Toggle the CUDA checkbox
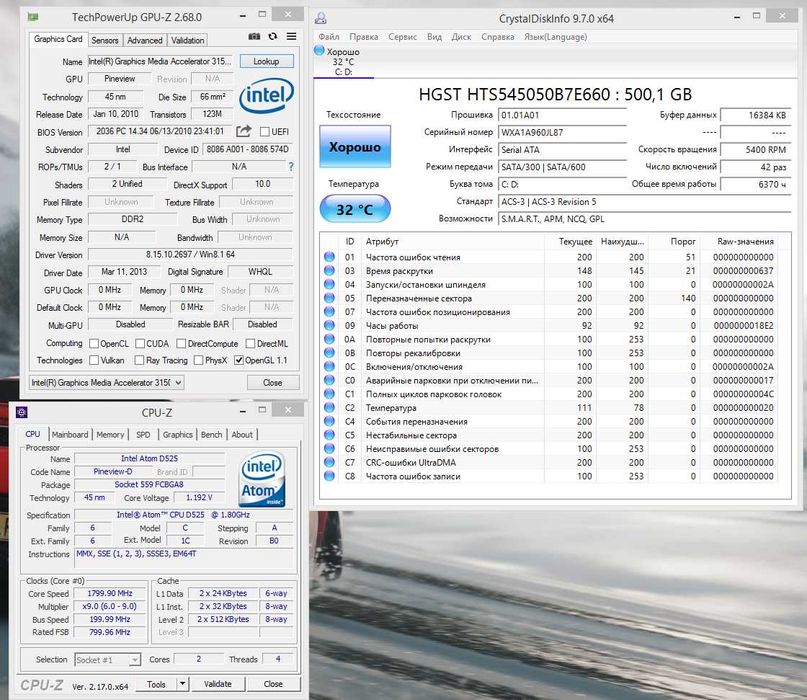Viewport: 807px width, 700px height. 139,343
